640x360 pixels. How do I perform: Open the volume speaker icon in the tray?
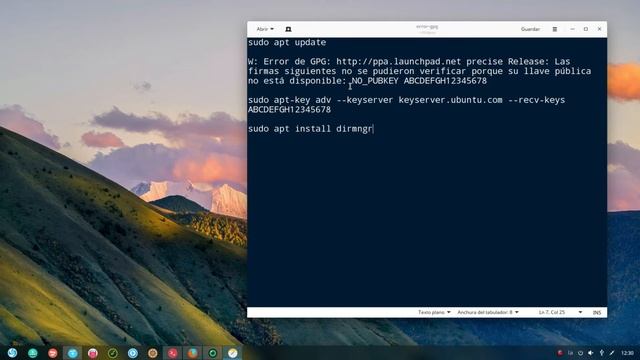[x=591, y=353]
